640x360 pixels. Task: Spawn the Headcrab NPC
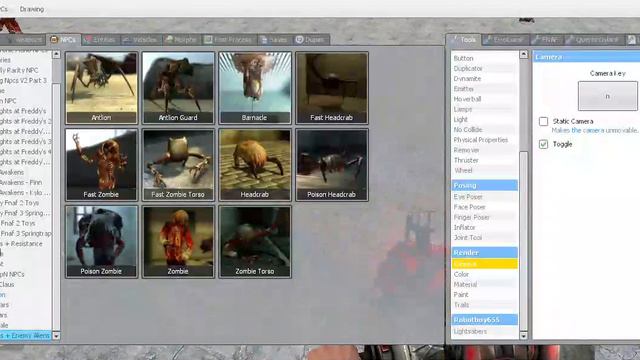coord(255,165)
